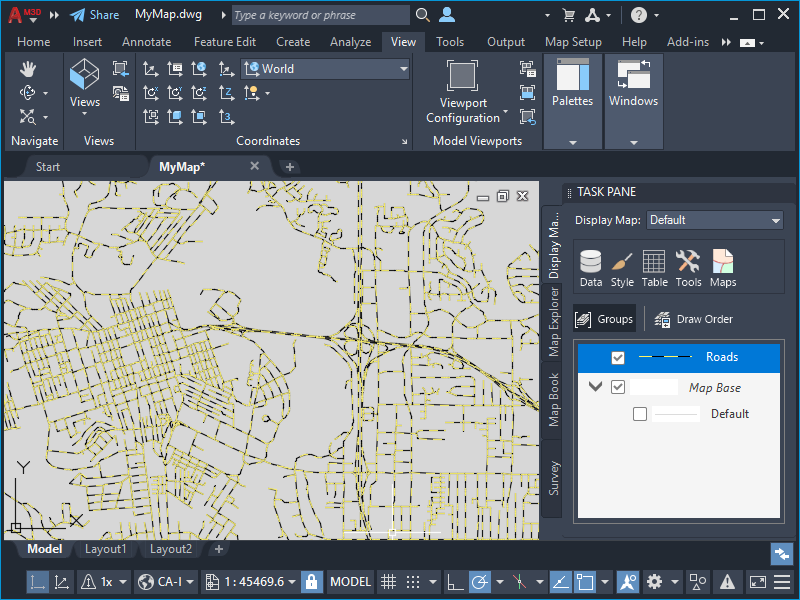Expand the Display Map dropdown
This screenshot has height=600, width=800.
point(714,220)
